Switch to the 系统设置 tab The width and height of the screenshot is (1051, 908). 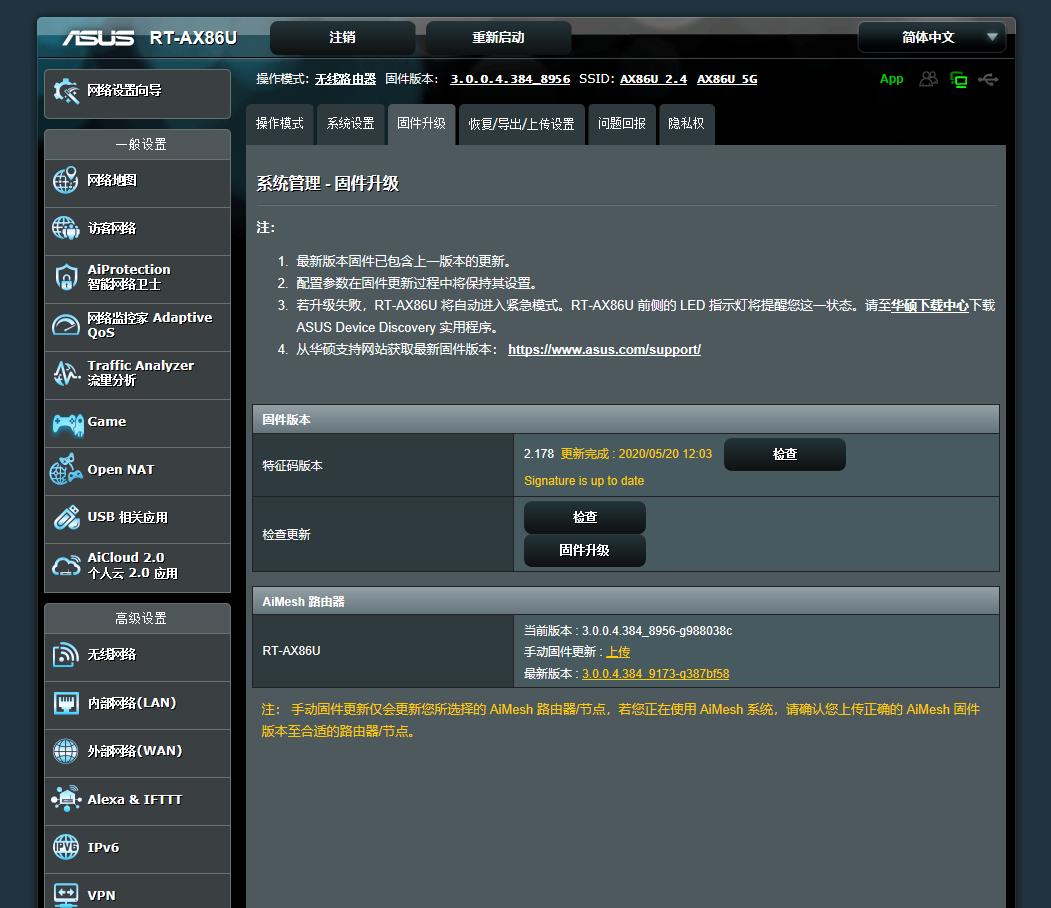tap(350, 124)
